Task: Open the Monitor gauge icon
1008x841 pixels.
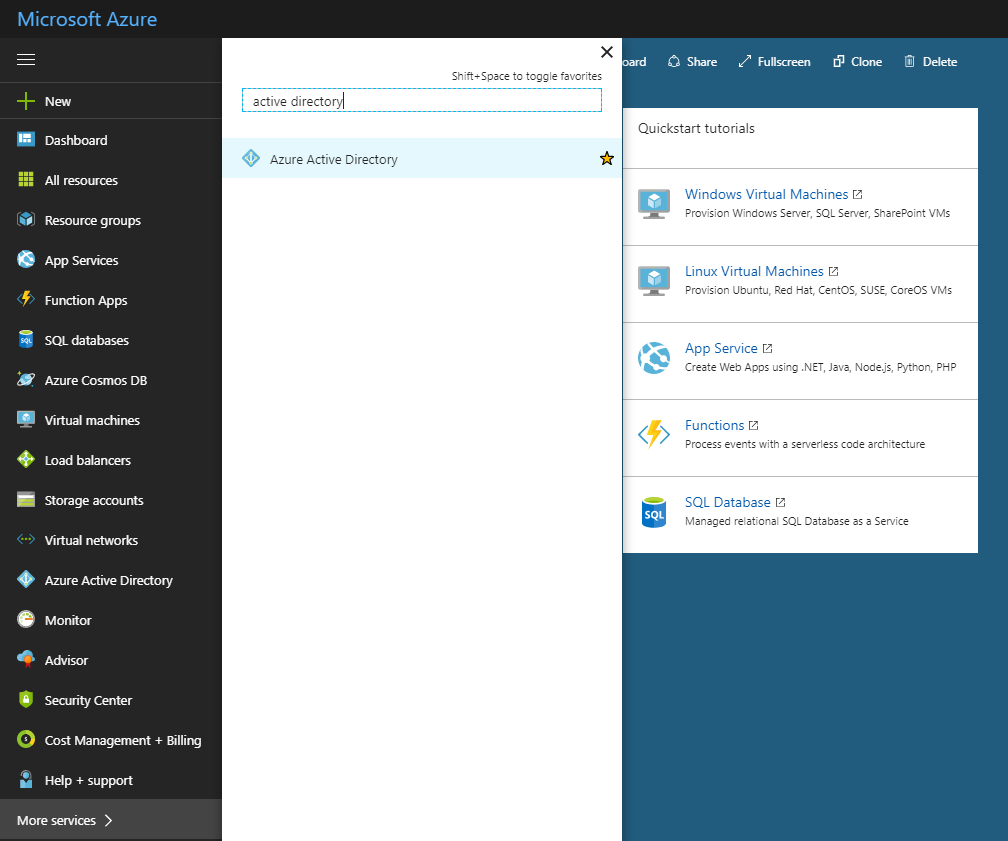Action: click(26, 619)
